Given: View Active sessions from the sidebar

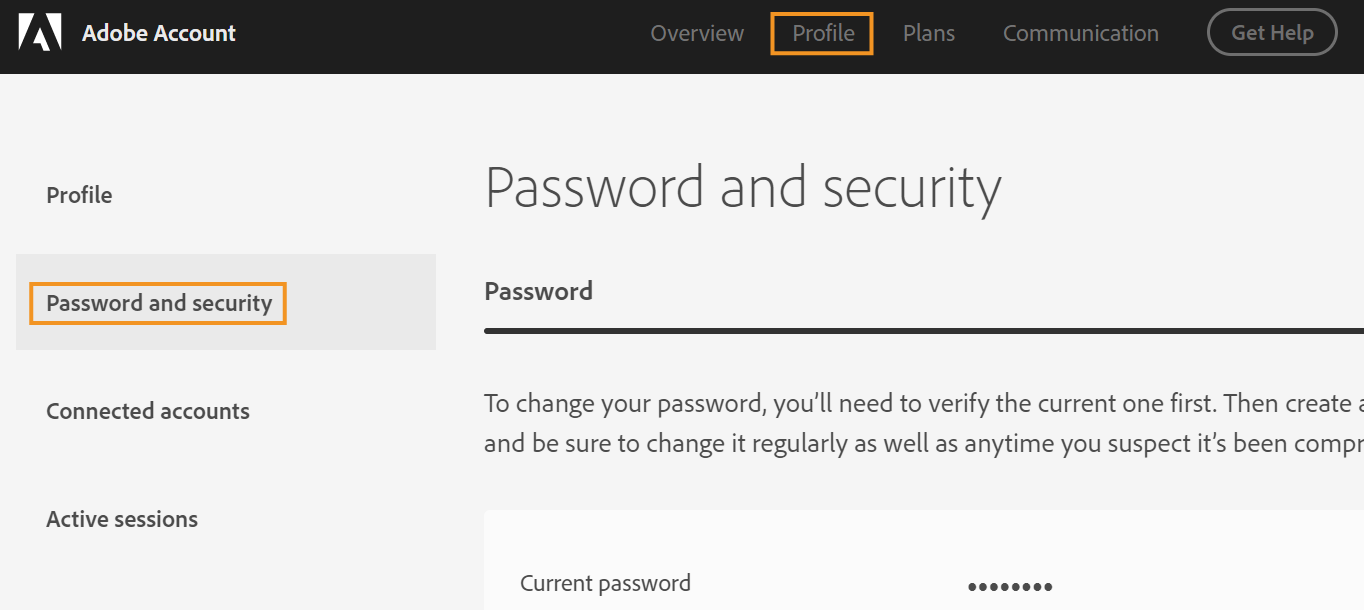Looking at the screenshot, I should point(122,519).
